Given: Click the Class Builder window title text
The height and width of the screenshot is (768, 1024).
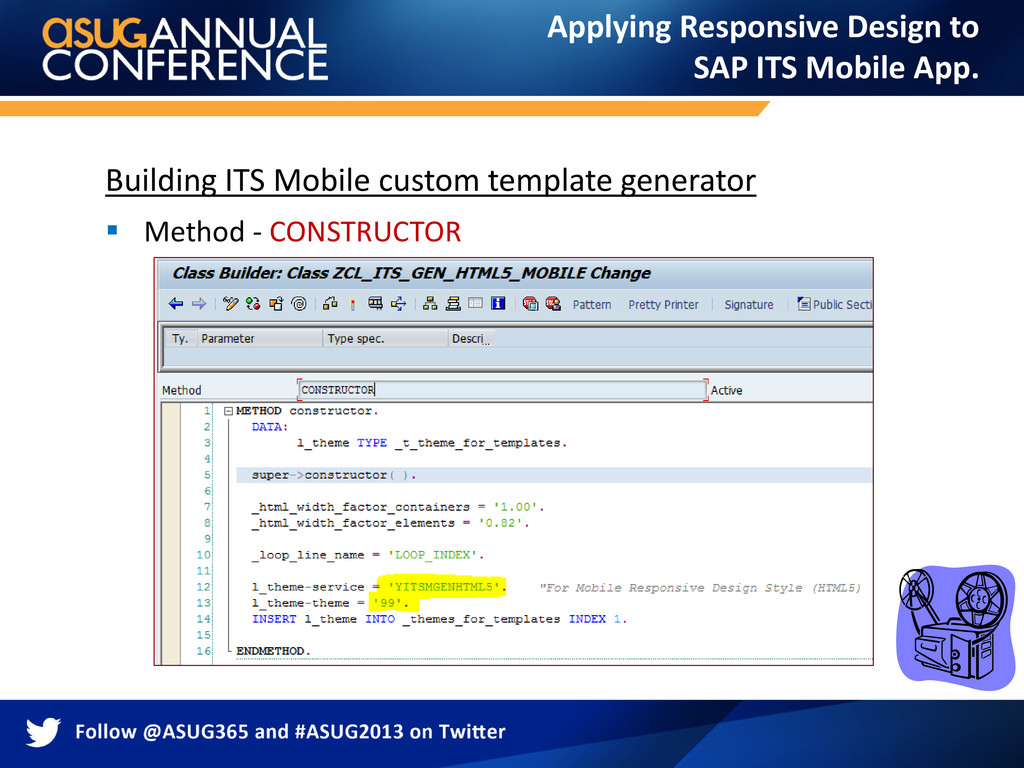Looking at the screenshot, I should (x=411, y=273).
